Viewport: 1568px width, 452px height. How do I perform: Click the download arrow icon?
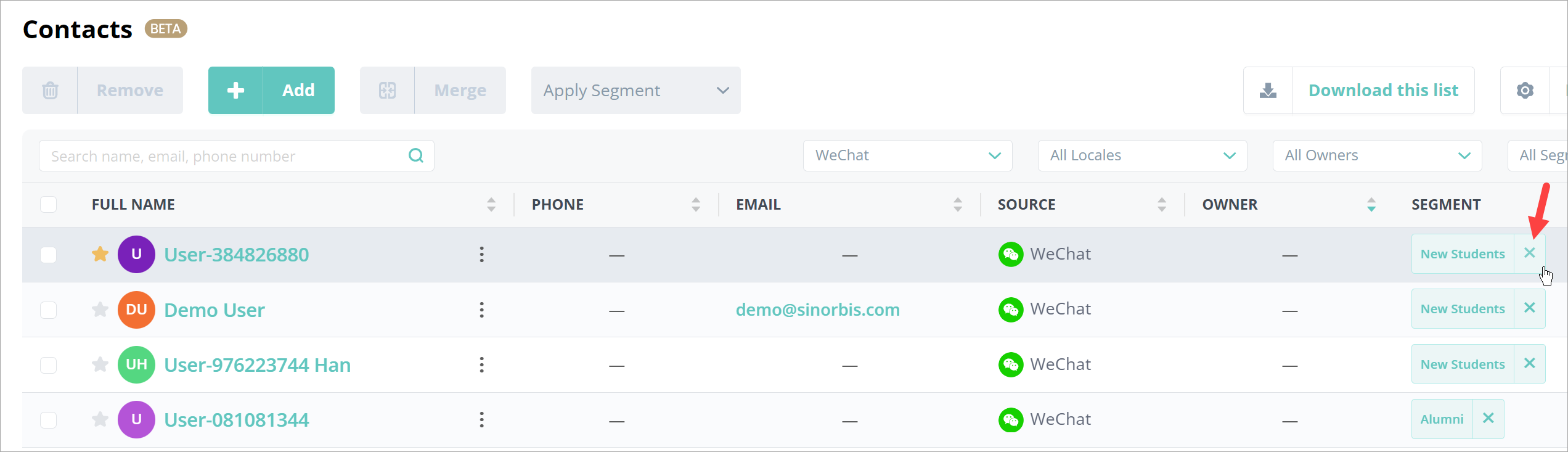[1268, 91]
